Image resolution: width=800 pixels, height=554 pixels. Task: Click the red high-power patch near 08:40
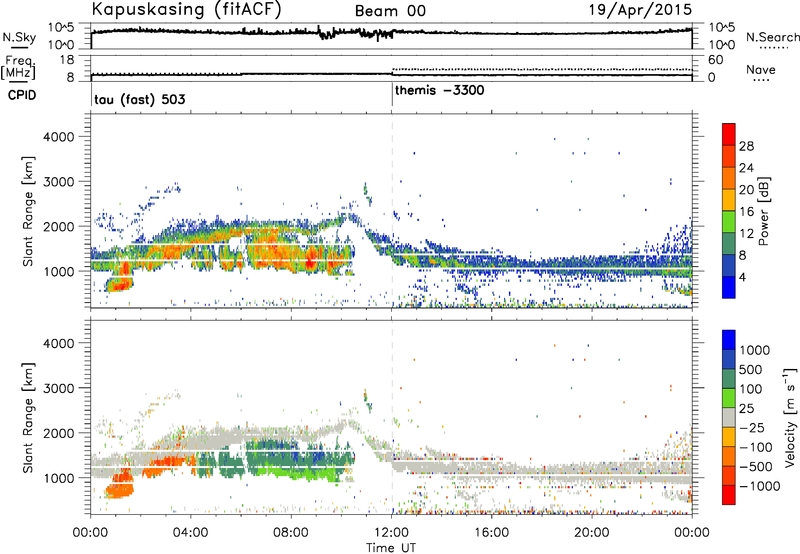309,261
